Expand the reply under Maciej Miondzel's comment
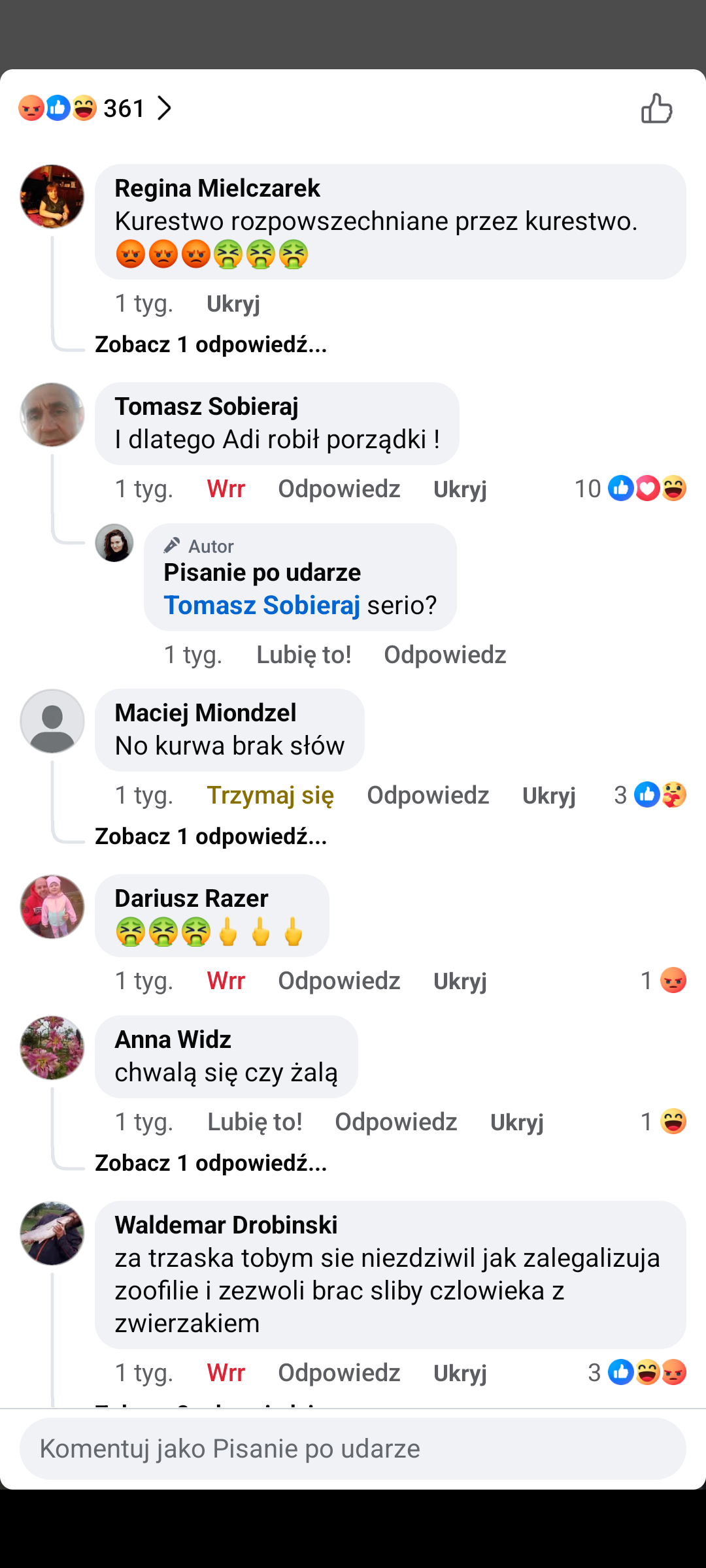This screenshot has width=706, height=1568. (210, 836)
